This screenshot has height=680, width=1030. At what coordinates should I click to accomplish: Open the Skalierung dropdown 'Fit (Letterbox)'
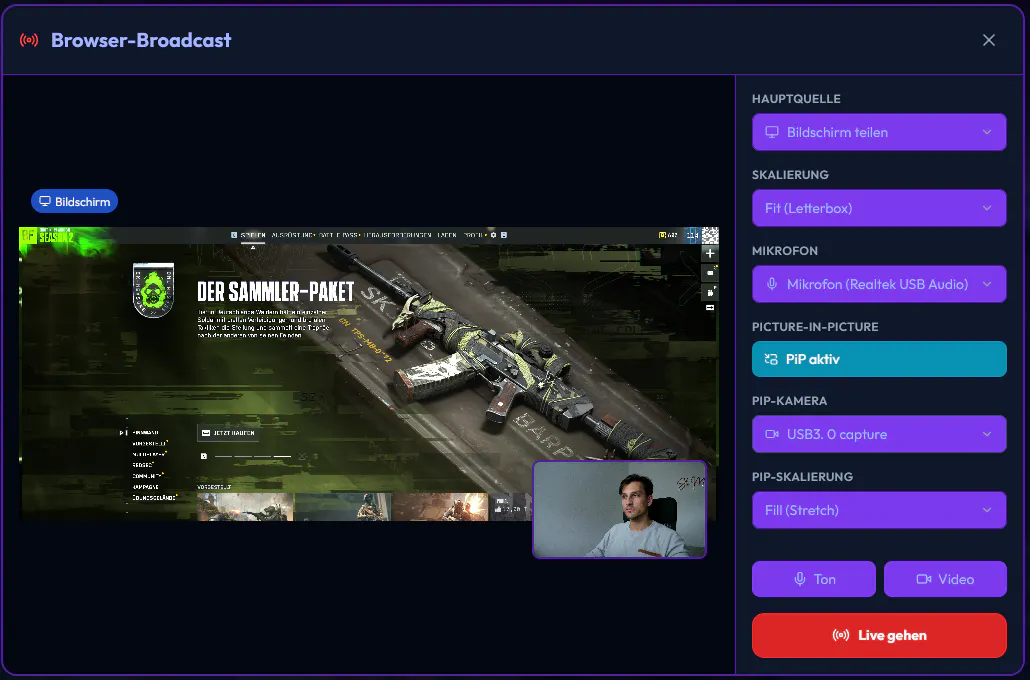pyautogui.click(x=879, y=208)
